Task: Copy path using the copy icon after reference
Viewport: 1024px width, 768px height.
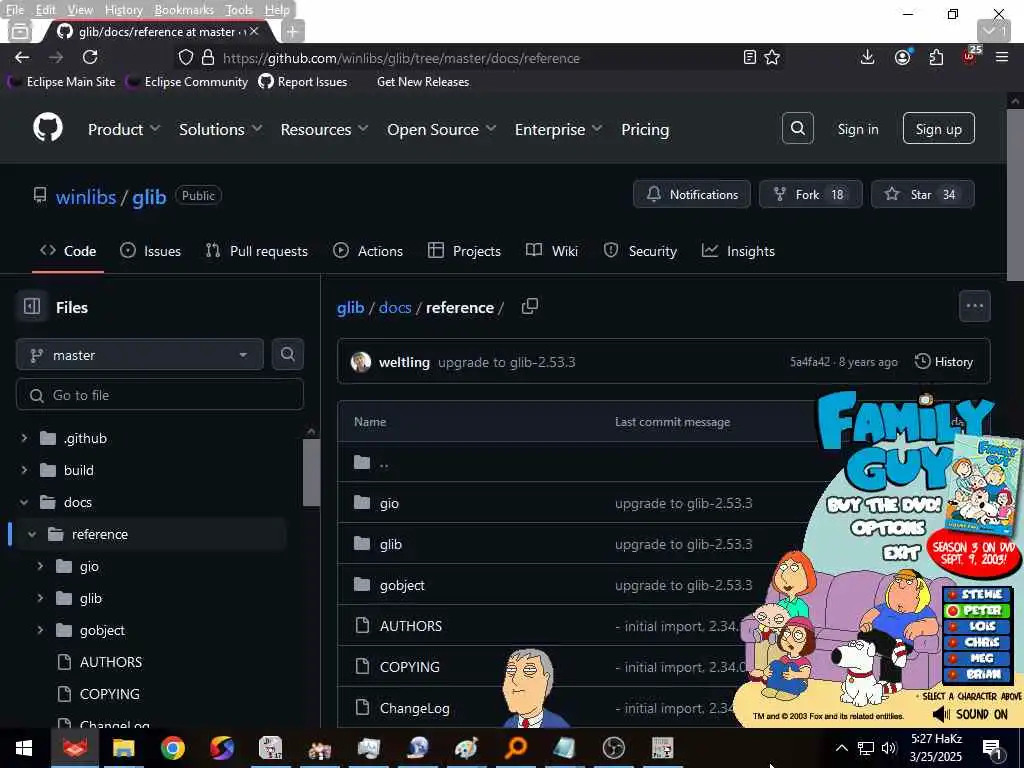Action: click(530, 306)
